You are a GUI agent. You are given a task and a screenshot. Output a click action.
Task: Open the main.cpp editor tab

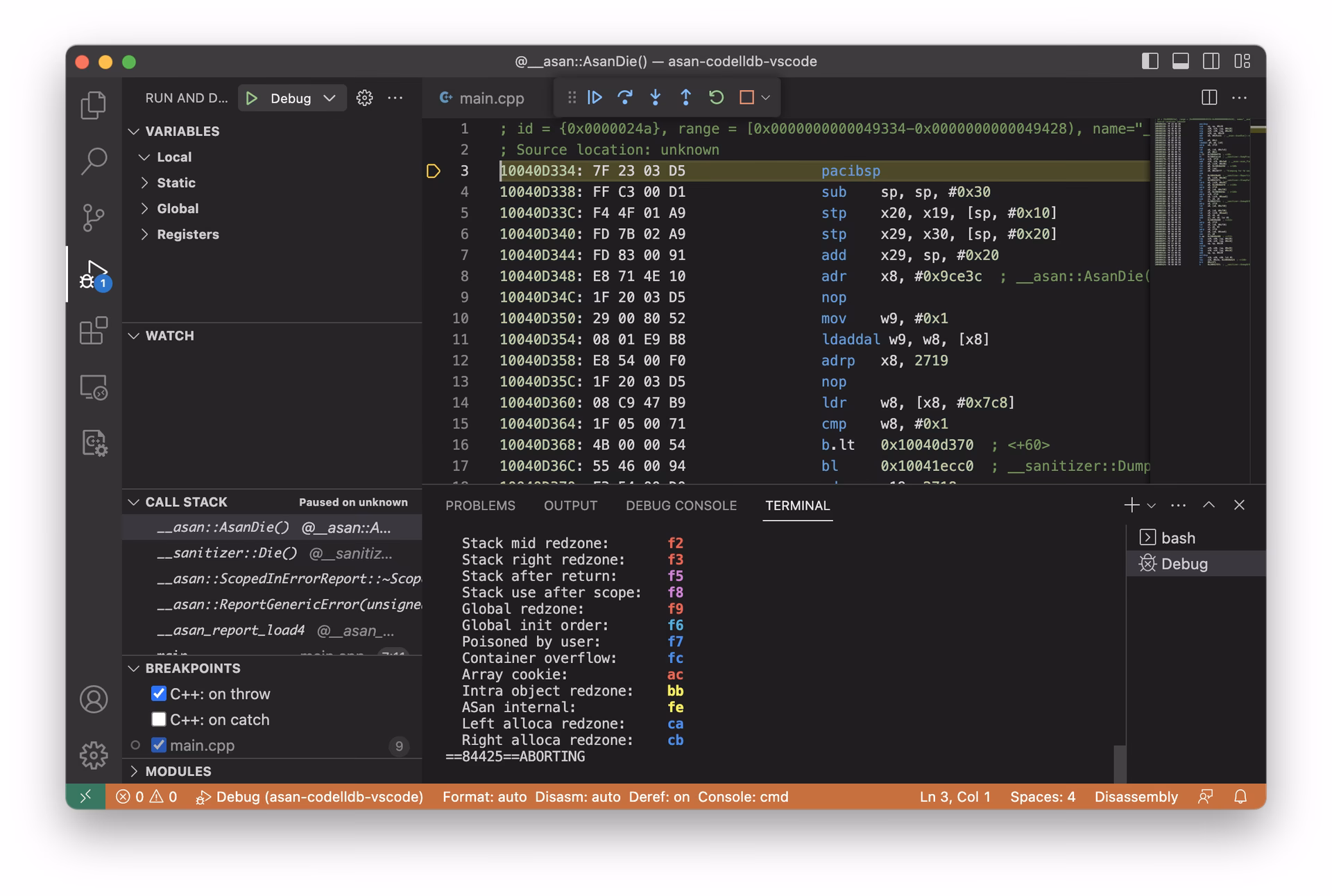[x=482, y=98]
